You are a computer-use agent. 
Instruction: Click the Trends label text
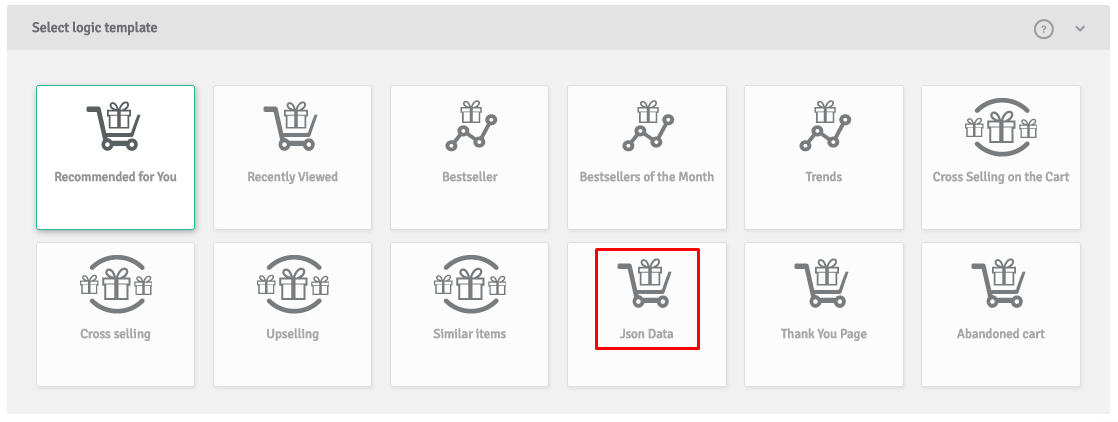coord(824,177)
